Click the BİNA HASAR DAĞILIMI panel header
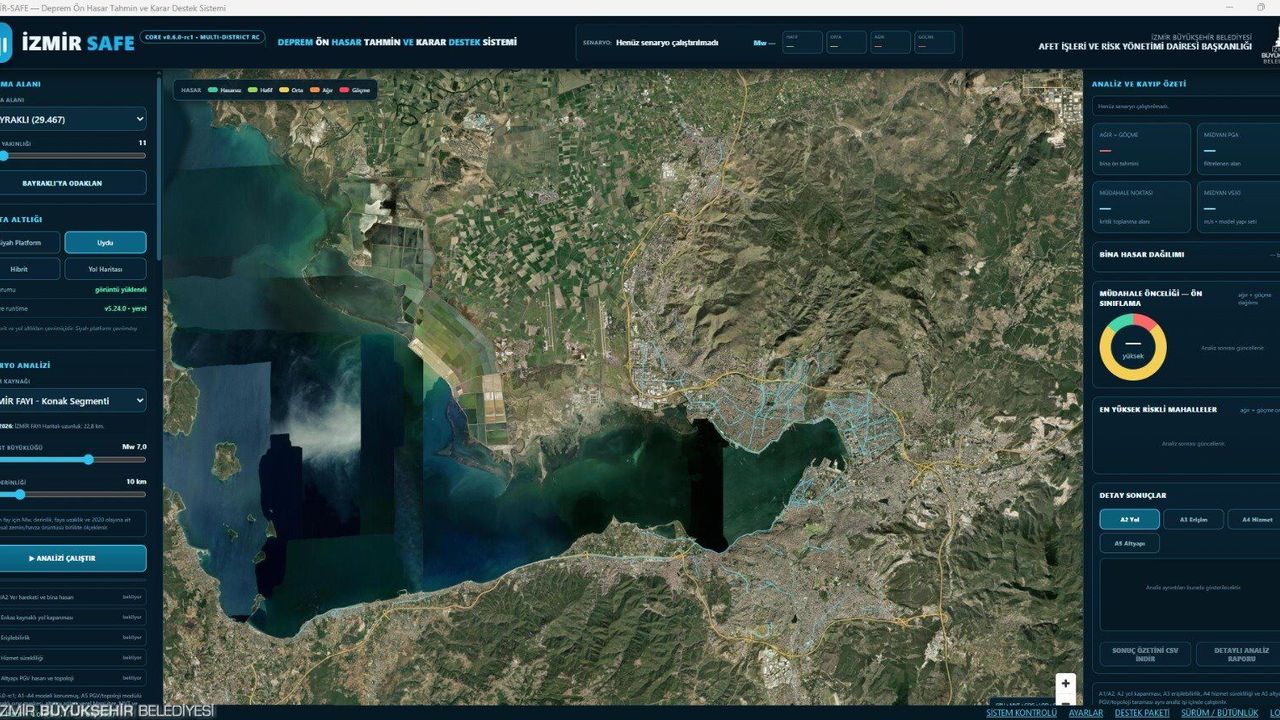1280x720 pixels. [x=1186, y=255]
